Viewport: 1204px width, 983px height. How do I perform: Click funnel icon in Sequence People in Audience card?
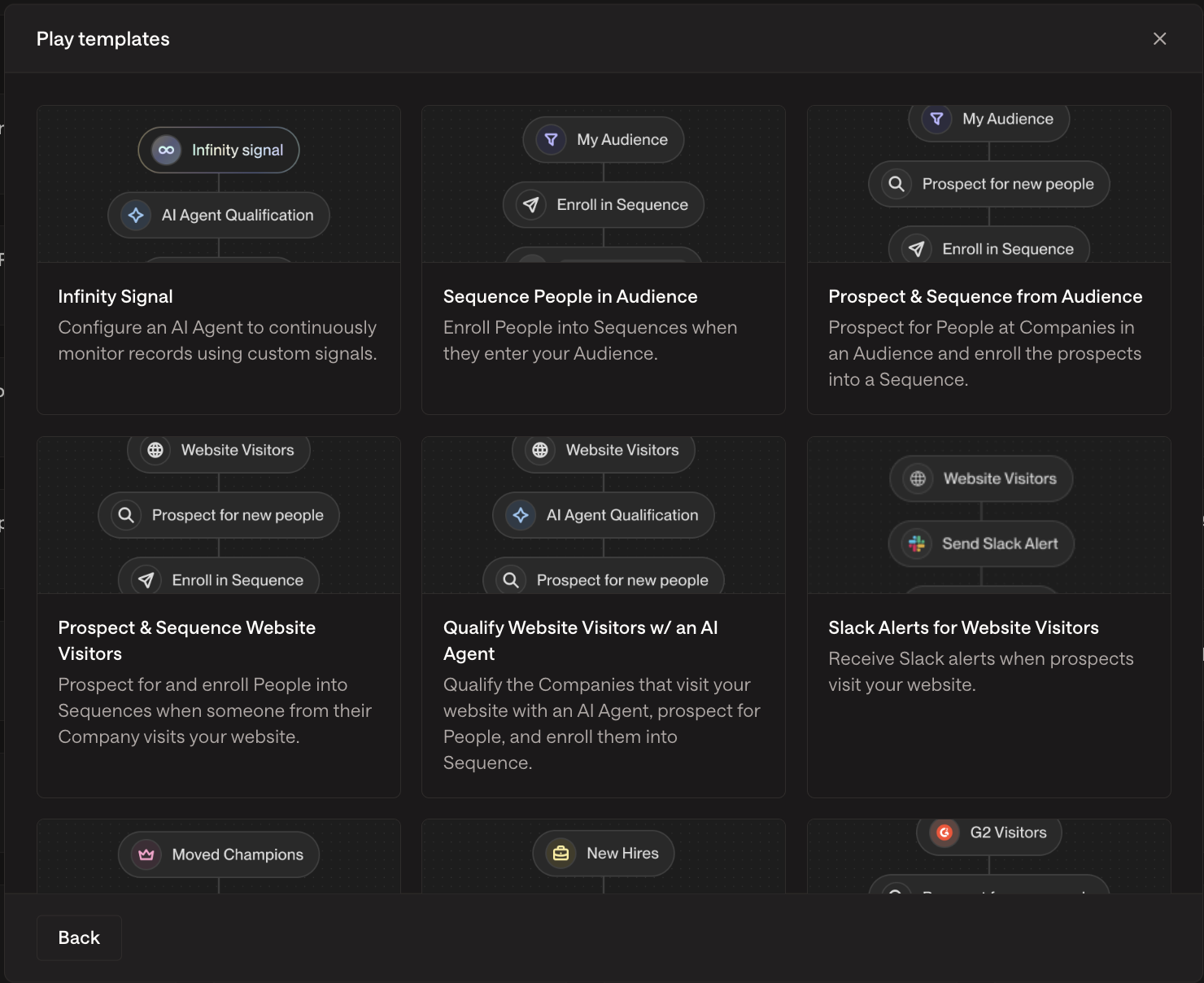point(551,139)
